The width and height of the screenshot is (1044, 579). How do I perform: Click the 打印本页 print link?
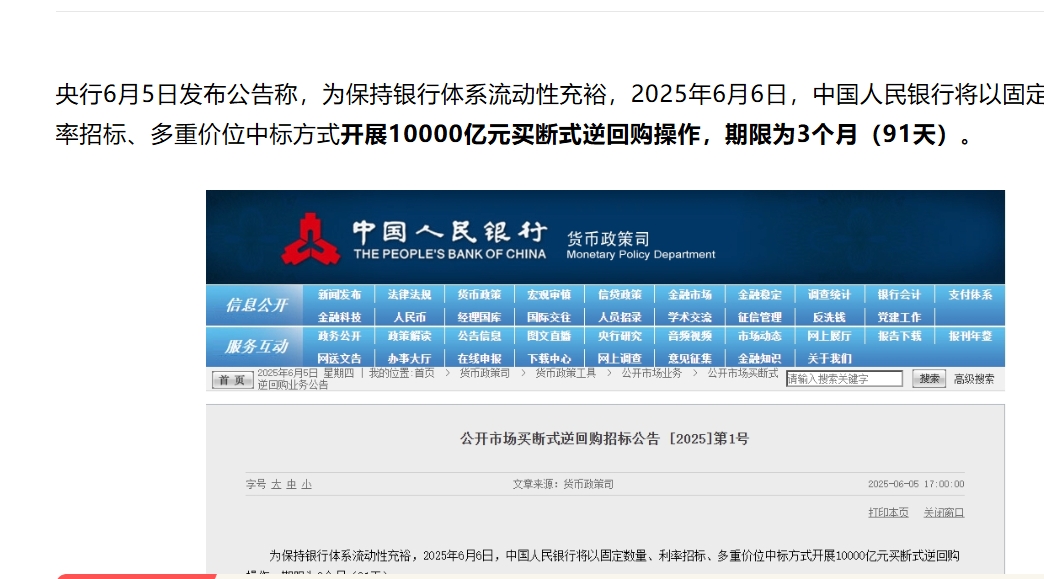[x=888, y=512]
